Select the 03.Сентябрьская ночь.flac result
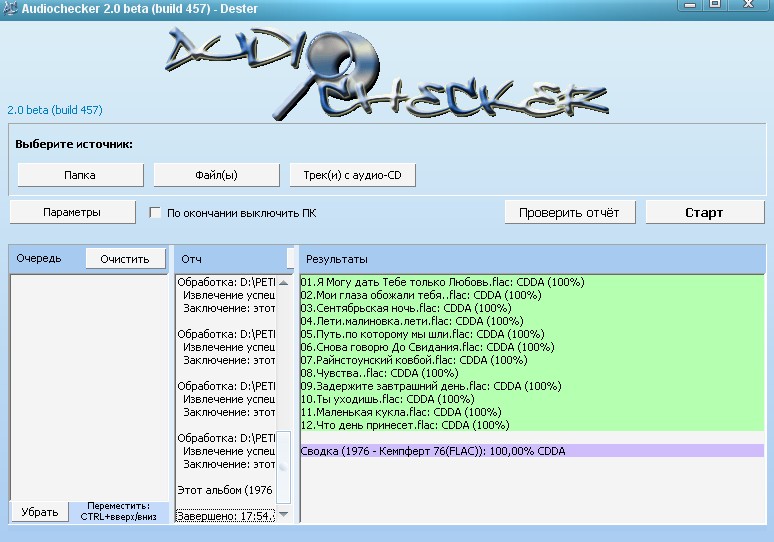Image resolution: width=774 pixels, height=542 pixels. click(x=400, y=308)
